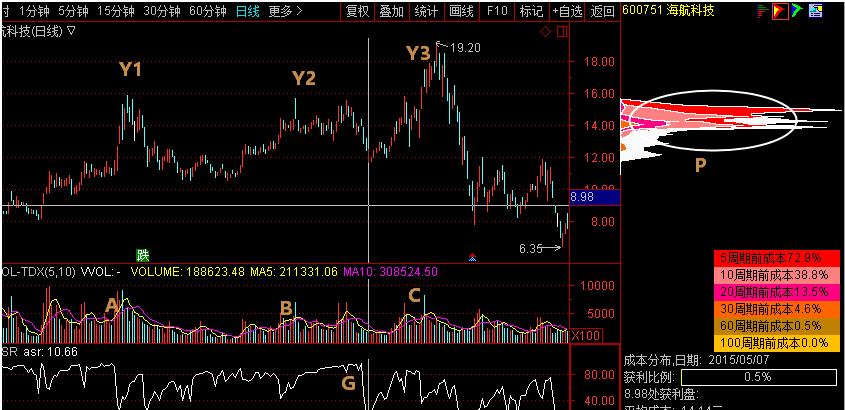Click the MA10: 308524.50 readout
The width and height of the screenshot is (845, 410).
tap(393, 272)
